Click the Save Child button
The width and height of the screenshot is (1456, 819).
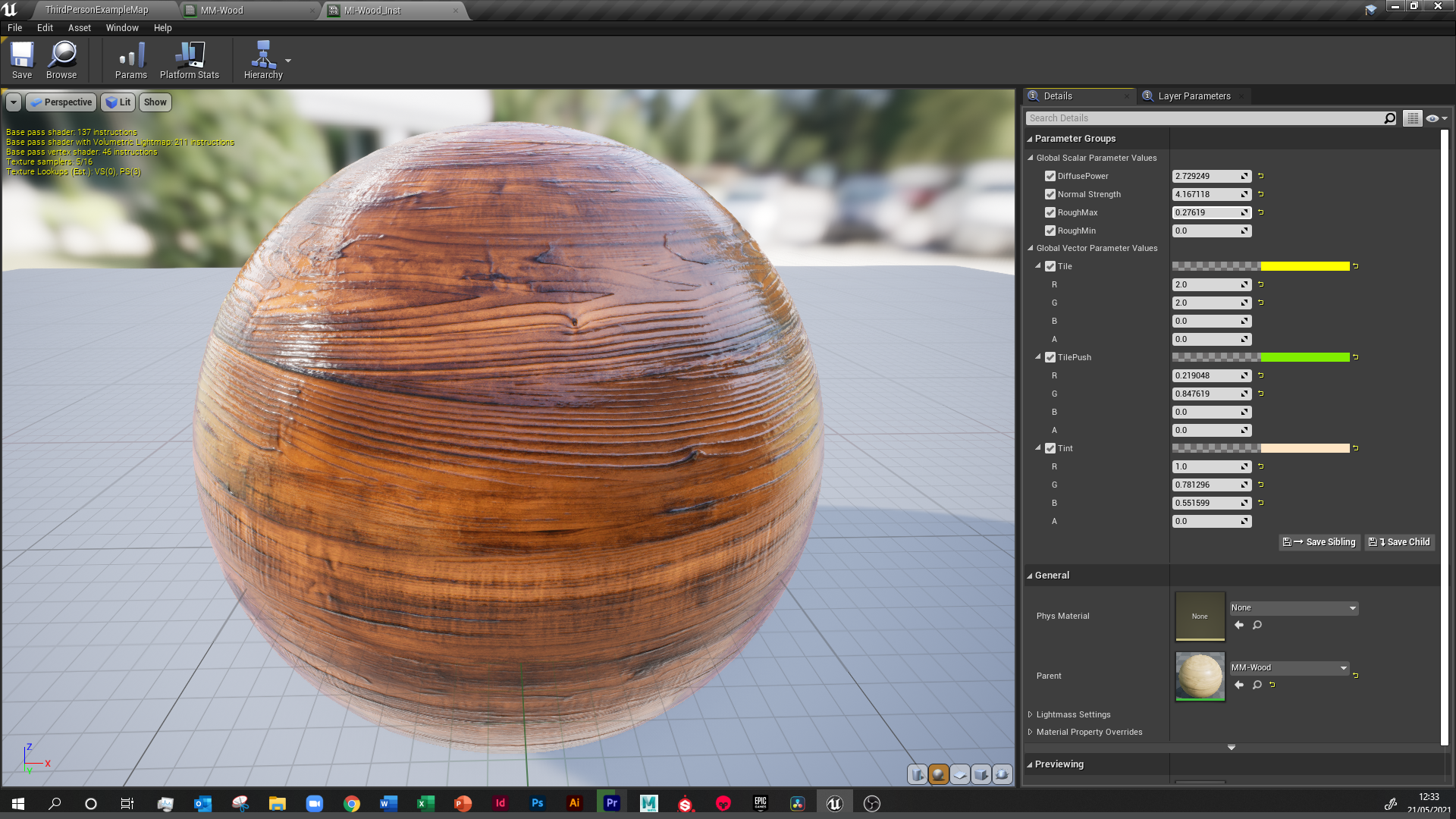[1400, 542]
